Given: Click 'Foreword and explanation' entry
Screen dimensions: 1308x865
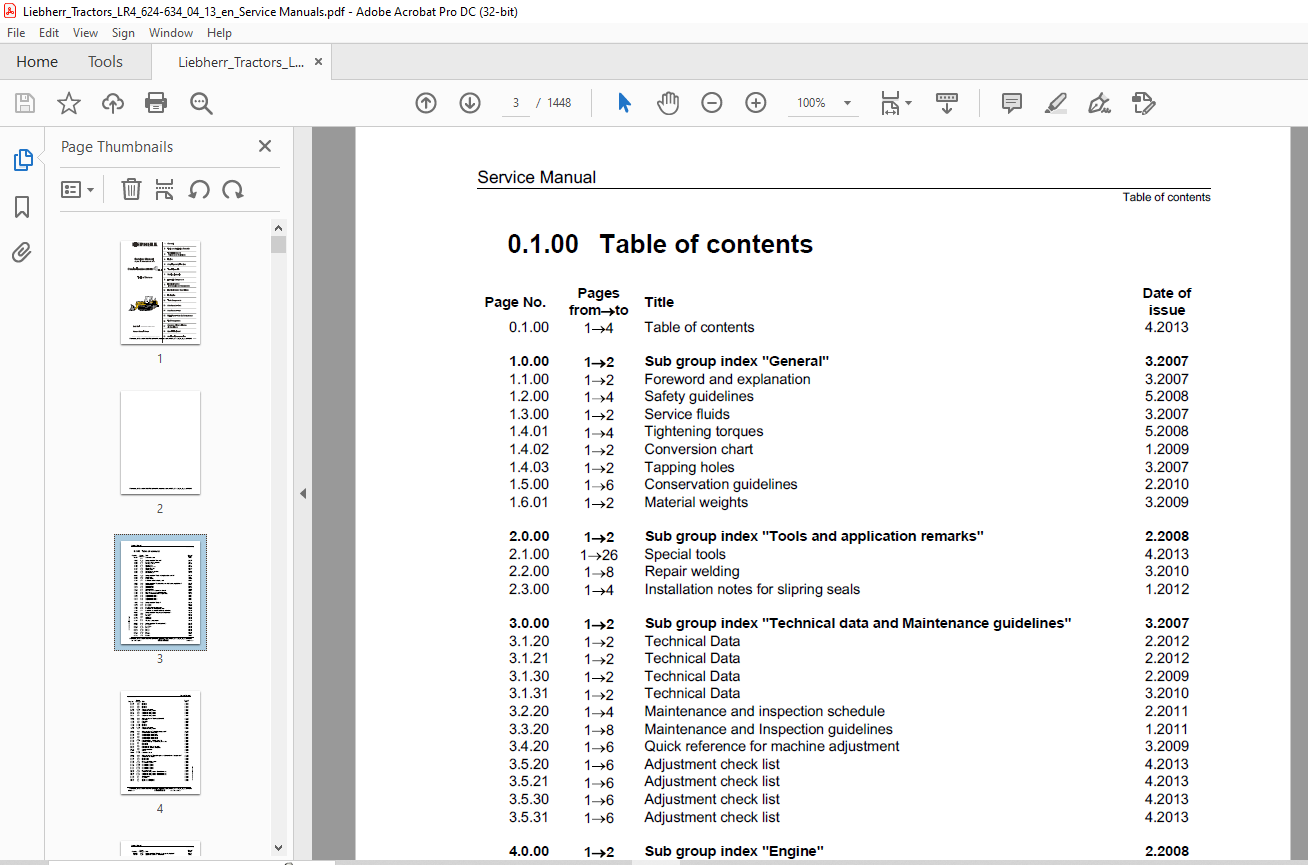Looking at the screenshot, I should 727,379.
